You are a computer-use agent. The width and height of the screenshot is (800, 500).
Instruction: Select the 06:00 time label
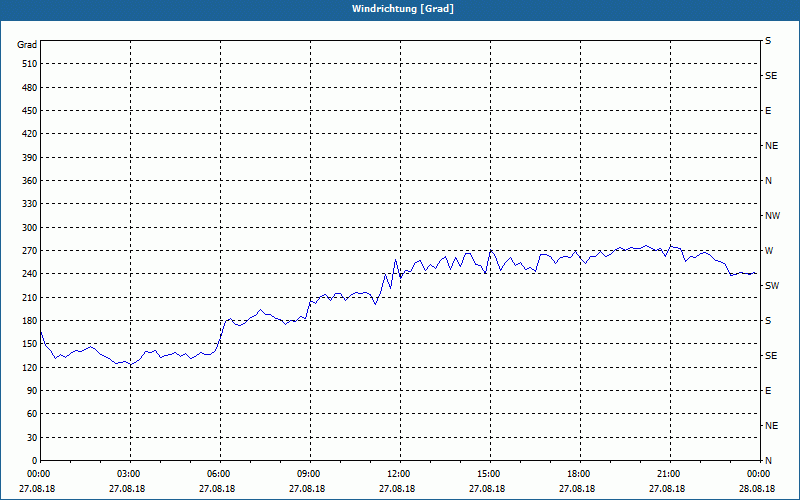pos(218,474)
